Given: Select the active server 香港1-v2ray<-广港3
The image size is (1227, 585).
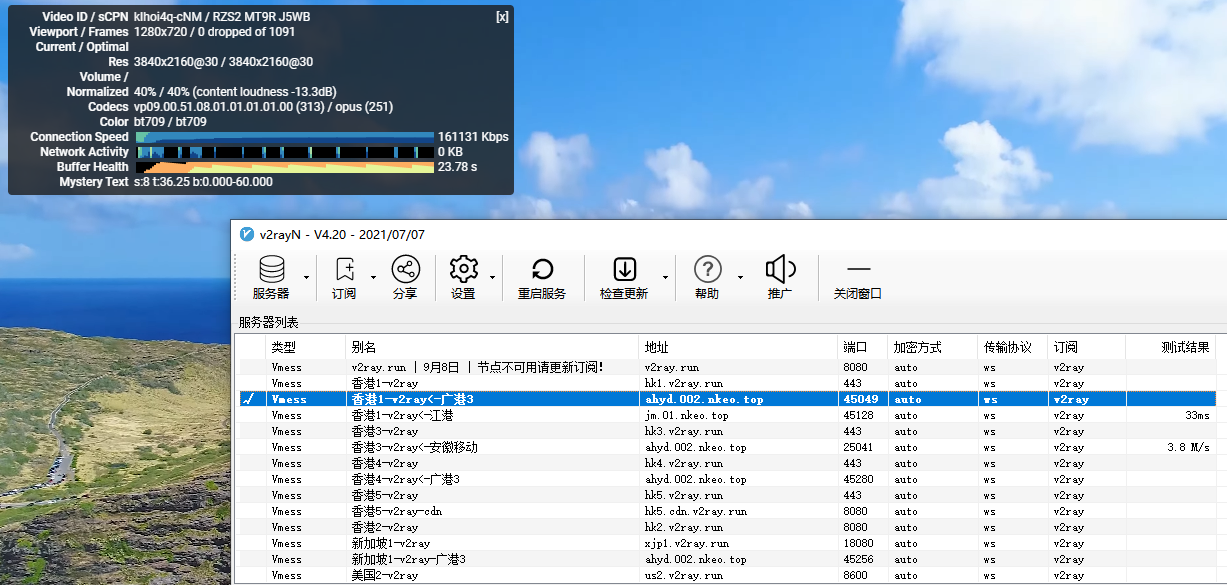Looking at the screenshot, I should point(726,399).
